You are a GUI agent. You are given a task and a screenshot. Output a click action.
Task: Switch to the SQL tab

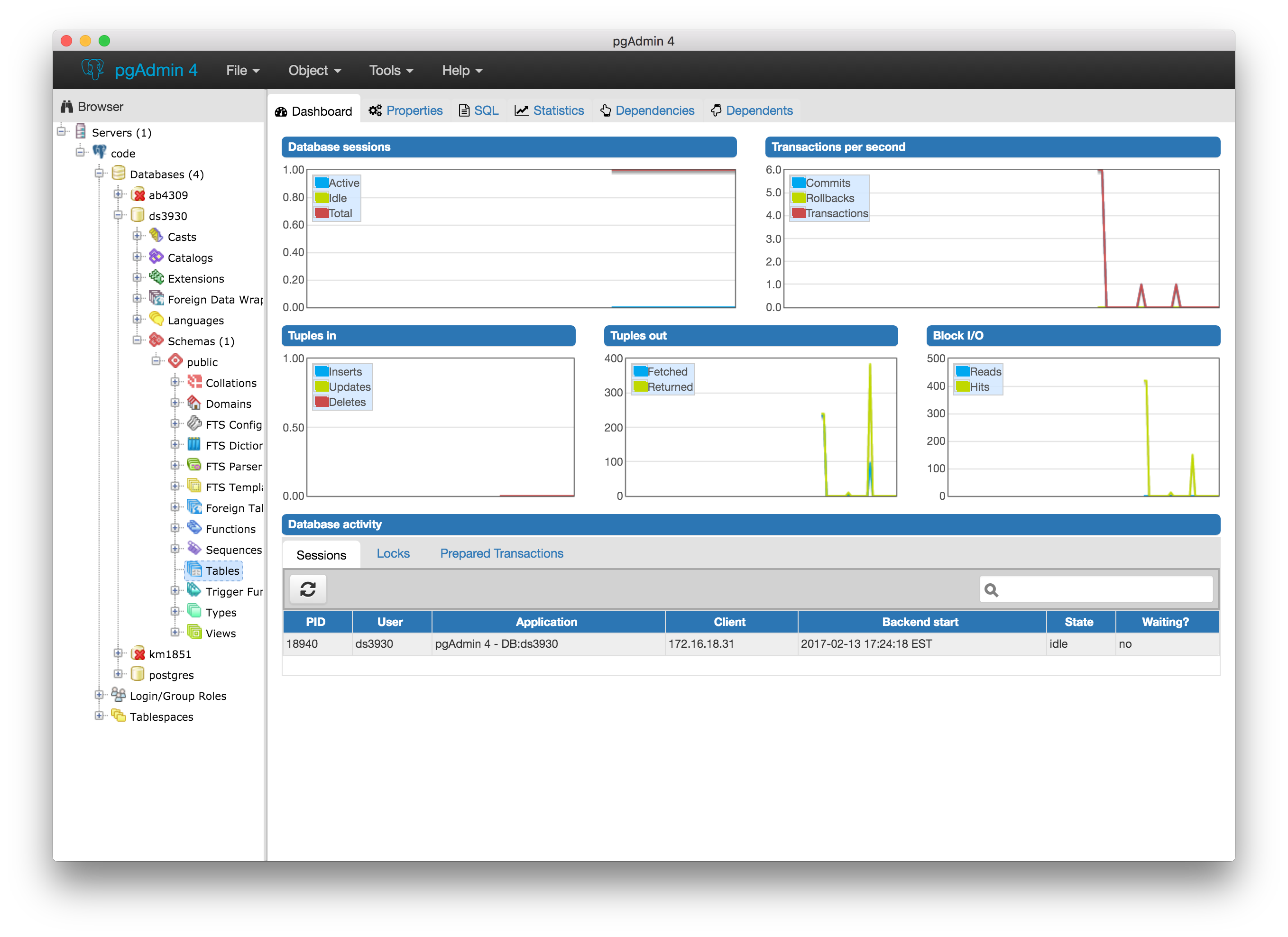click(x=479, y=111)
